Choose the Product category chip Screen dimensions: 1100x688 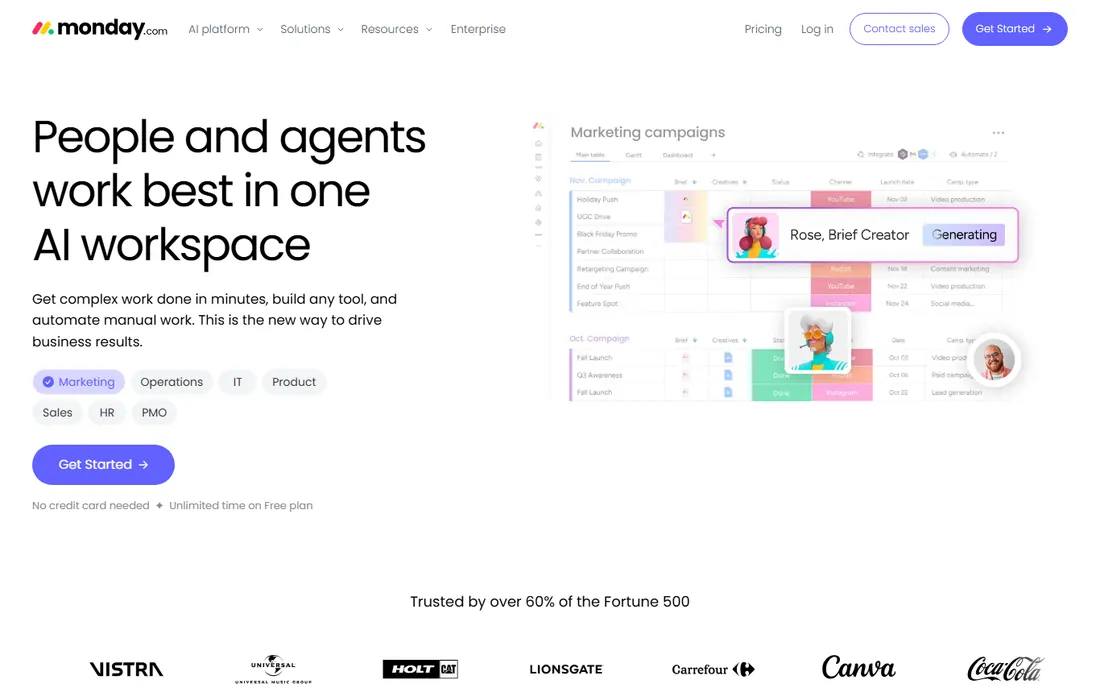point(294,382)
